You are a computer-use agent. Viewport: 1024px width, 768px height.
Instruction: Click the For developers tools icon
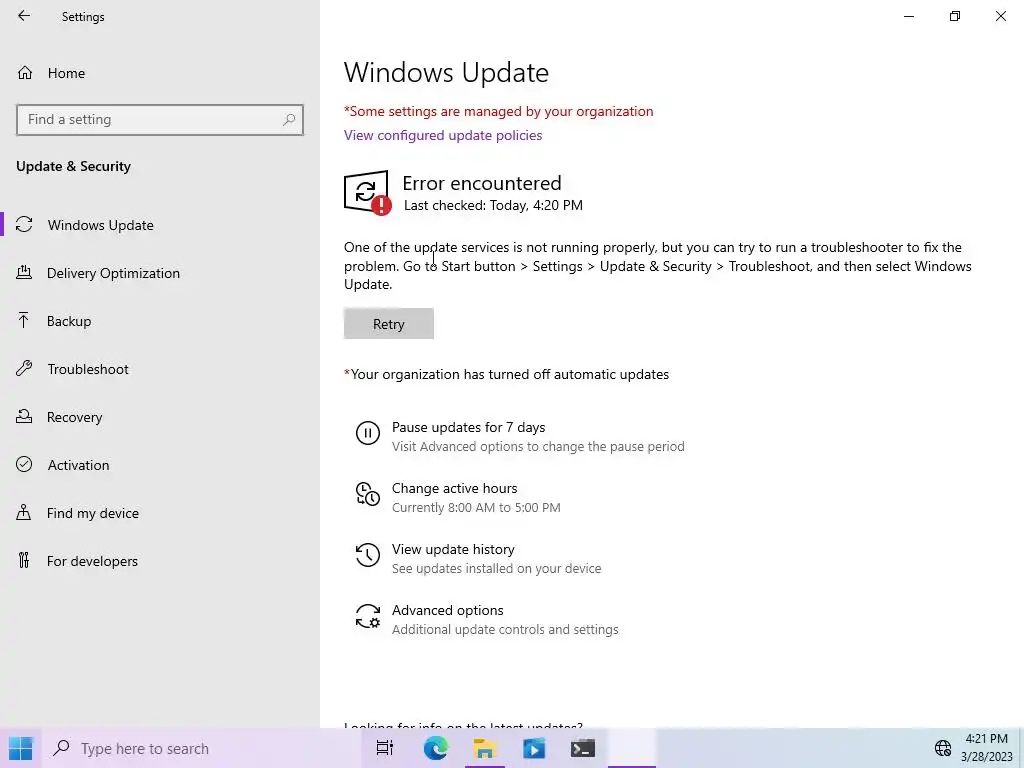point(24,560)
